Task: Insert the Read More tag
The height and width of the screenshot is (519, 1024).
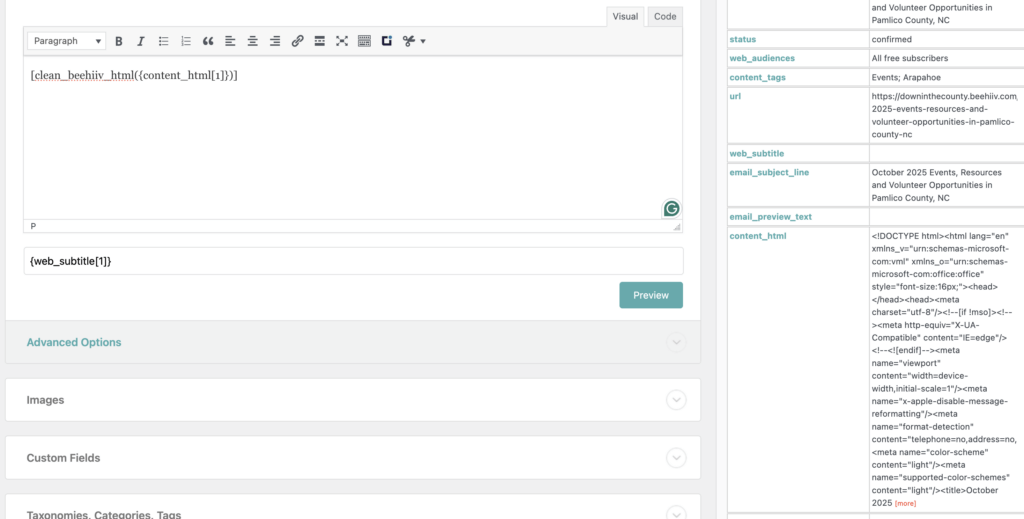Action: click(x=319, y=41)
